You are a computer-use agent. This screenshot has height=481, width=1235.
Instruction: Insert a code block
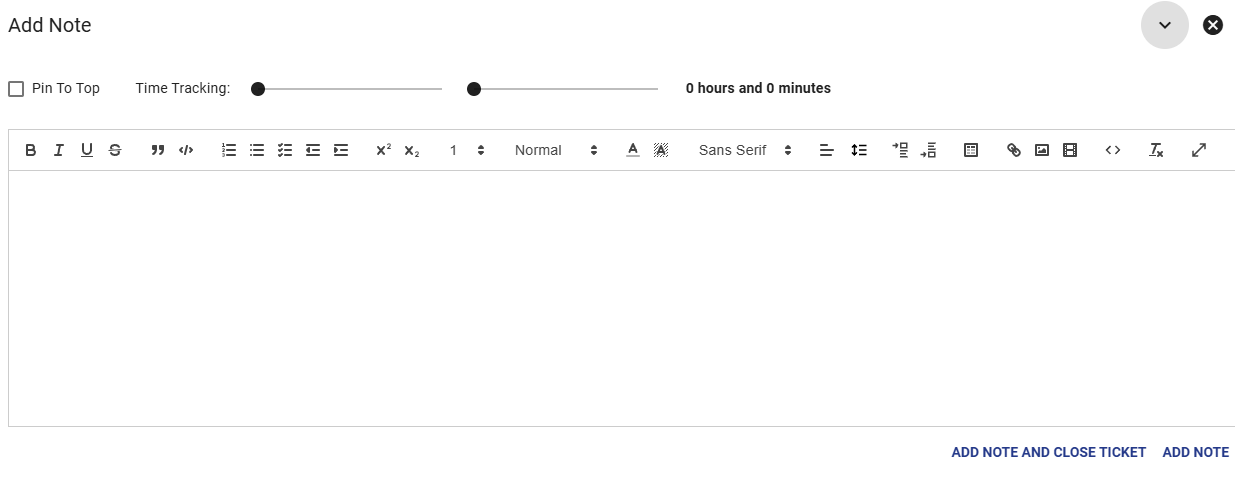[186, 150]
